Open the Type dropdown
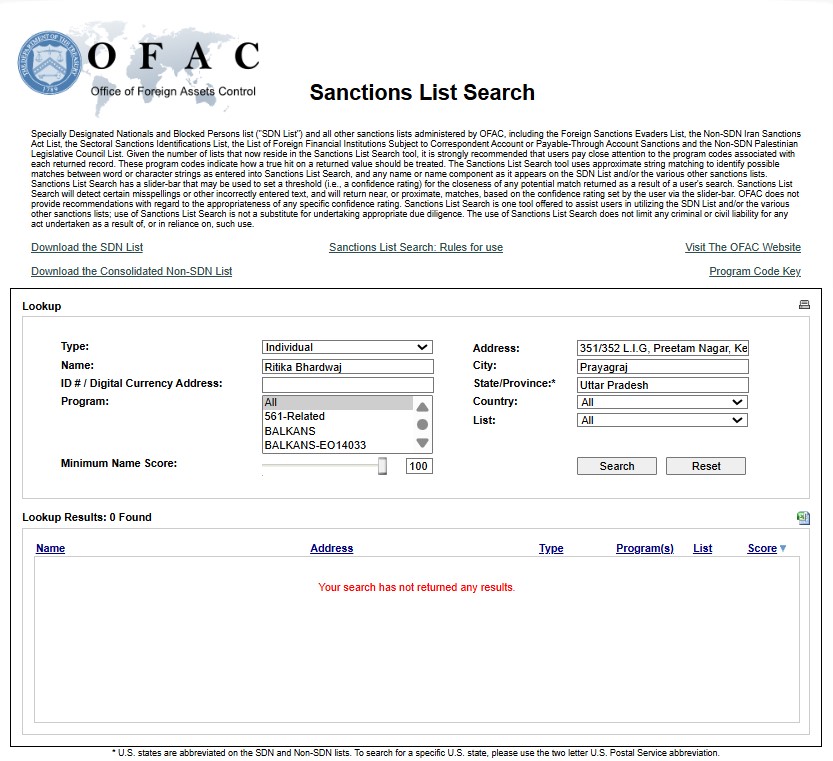Screen dimensions: 833x761 coord(347,347)
